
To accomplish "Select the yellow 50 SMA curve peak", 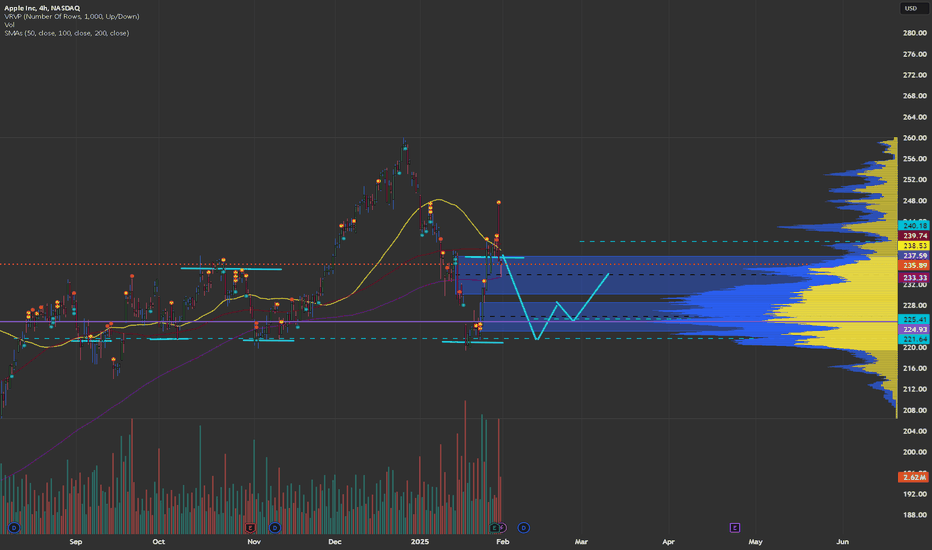I will click(439, 200).
